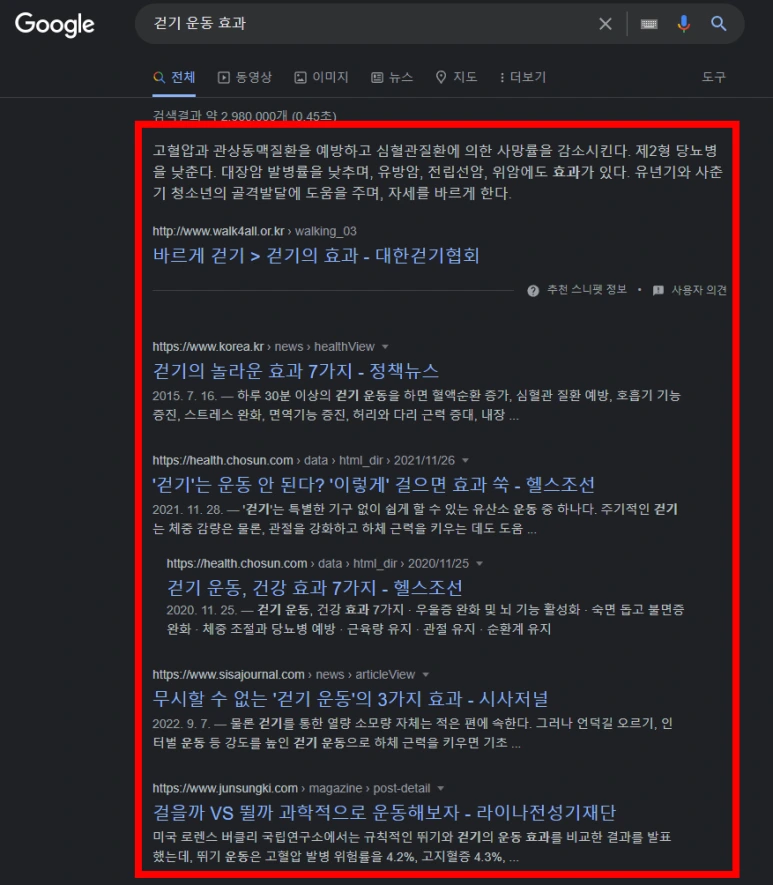Switch to the 지도 tab
773x885 pixels.
point(456,77)
